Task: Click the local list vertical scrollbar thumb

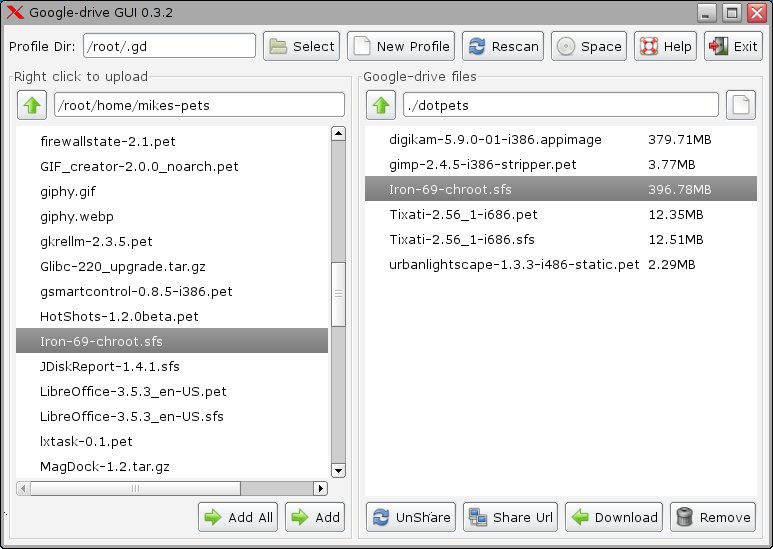Action: point(338,294)
